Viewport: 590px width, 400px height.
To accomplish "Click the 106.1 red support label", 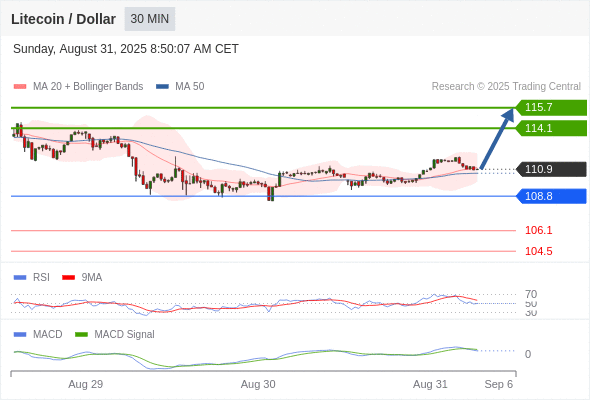I will [x=538, y=230].
